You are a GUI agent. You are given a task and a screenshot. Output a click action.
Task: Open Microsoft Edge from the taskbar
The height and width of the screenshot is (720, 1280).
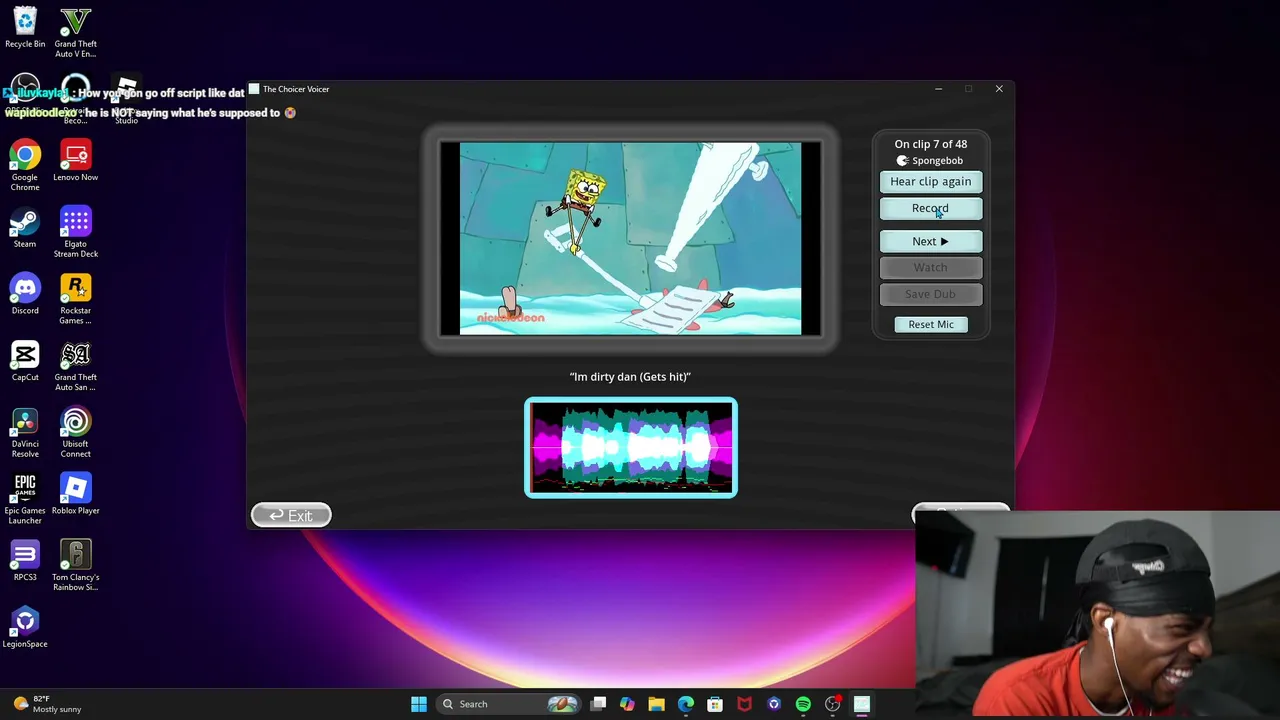pyautogui.click(x=686, y=704)
